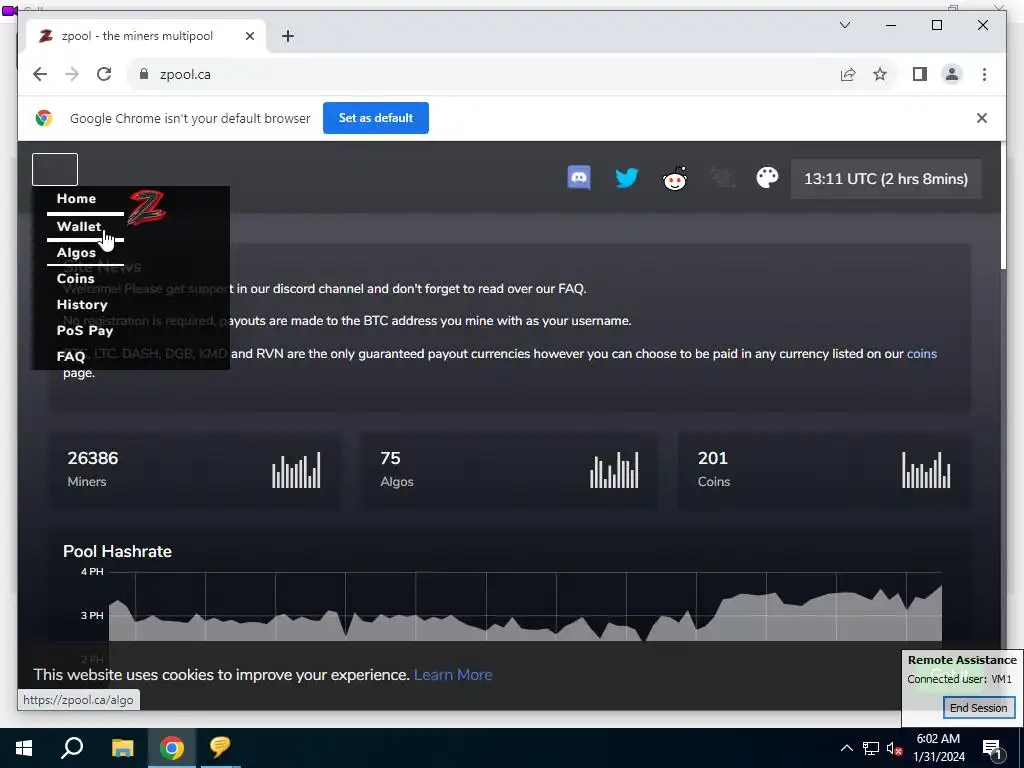Show hidden system tray icons
Image resolution: width=1024 pixels, height=768 pixels.
coord(846,748)
